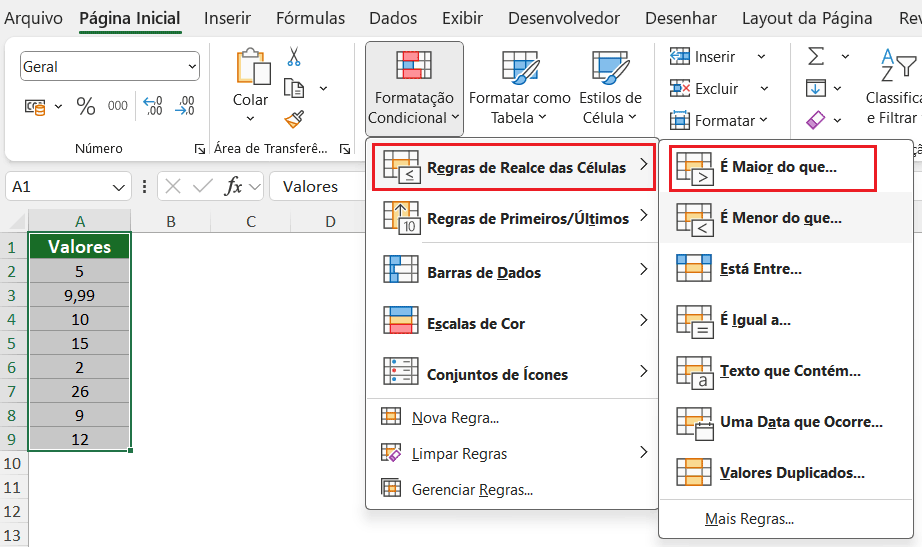The width and height of the screenshot is (922, 547).
Task: Open the Excluir dropdown arrow
Action: point(764,88)
